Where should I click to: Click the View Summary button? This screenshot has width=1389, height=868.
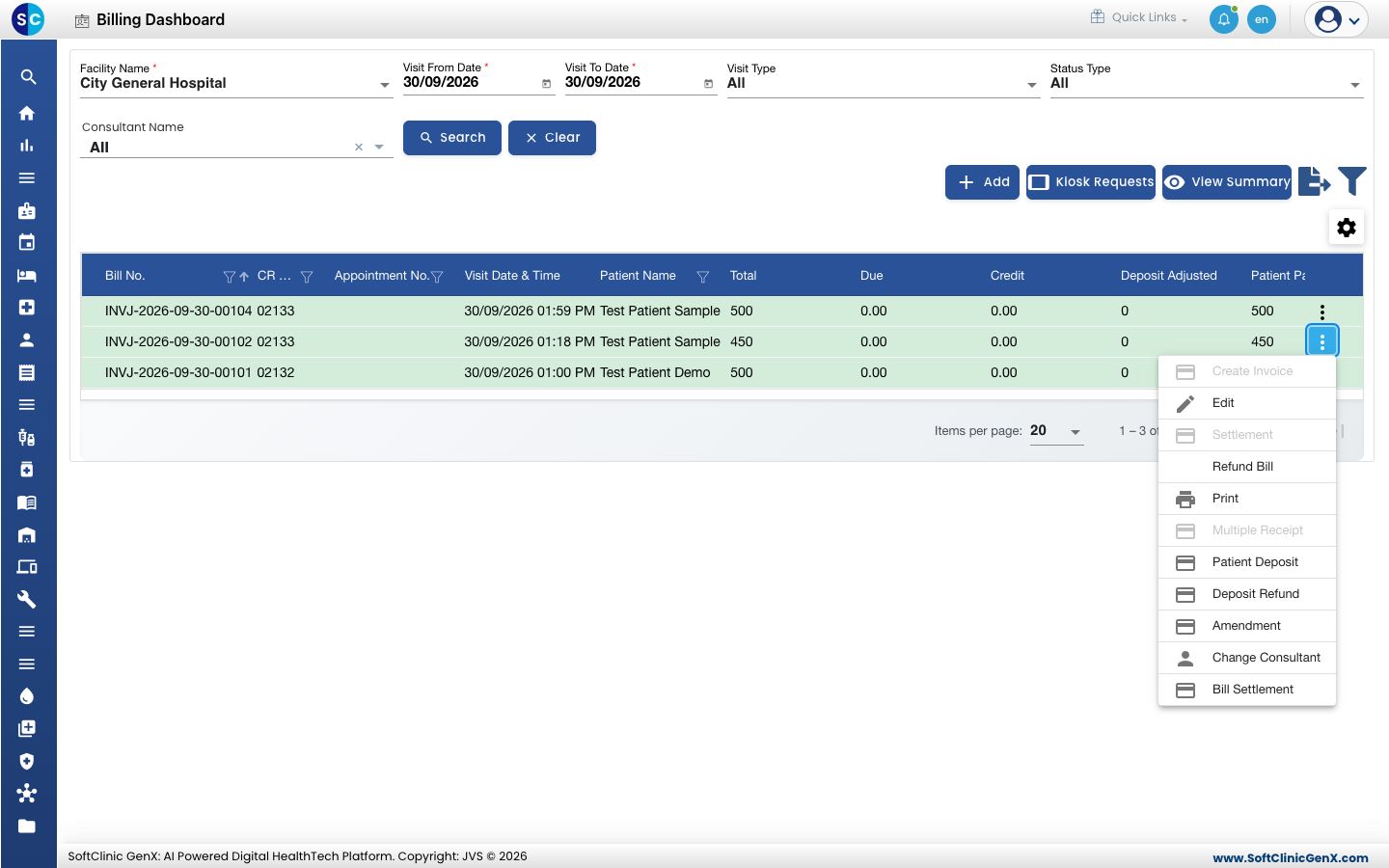click(x=1227, y=182)
